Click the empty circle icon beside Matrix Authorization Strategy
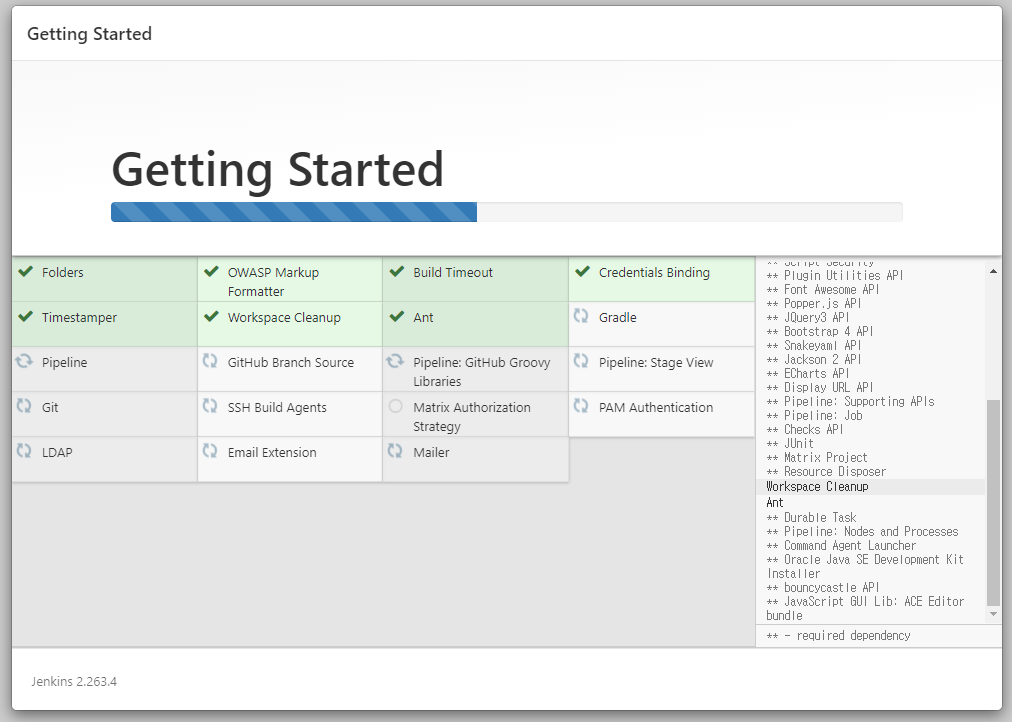 click(x=396, y=406)
